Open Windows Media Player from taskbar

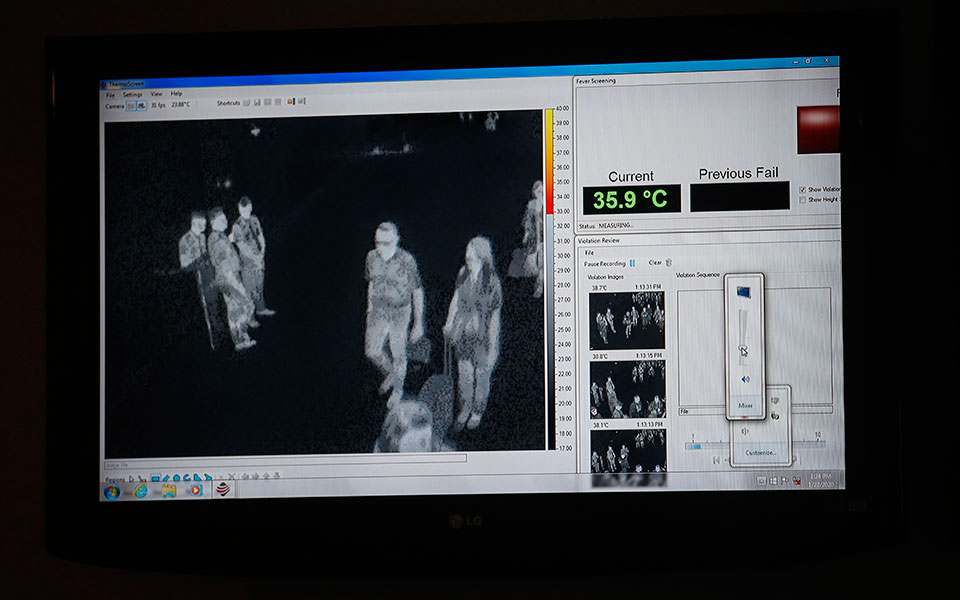point(195,490)
